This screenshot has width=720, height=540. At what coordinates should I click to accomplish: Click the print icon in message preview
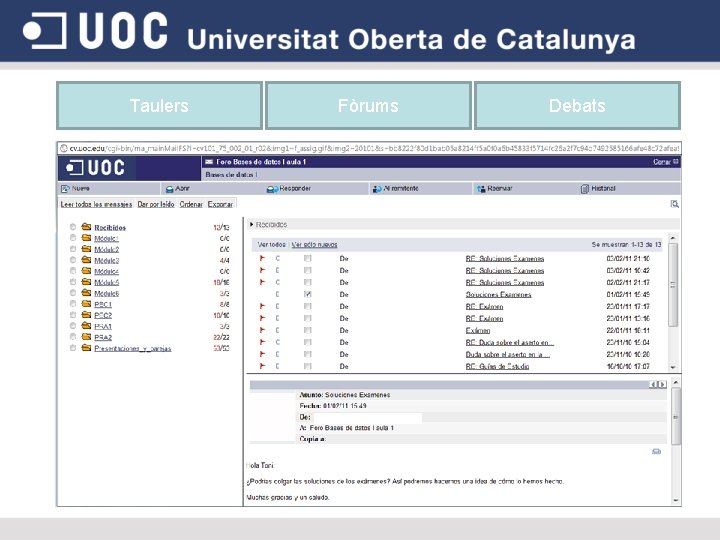click(657, 451)
